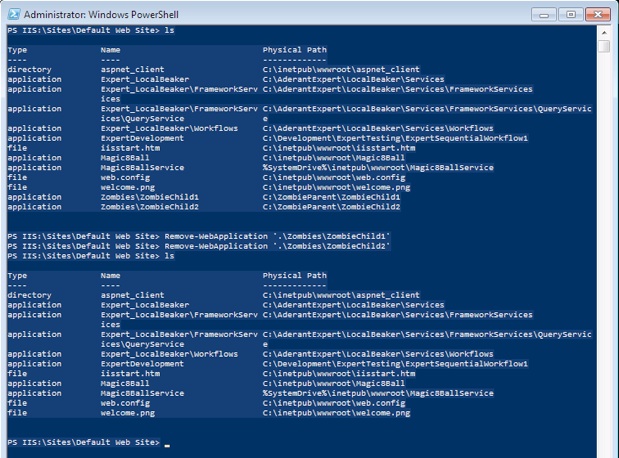Close the Administrator PowerShell window
This screenshot has width=619, height=458.
[597, 14]
